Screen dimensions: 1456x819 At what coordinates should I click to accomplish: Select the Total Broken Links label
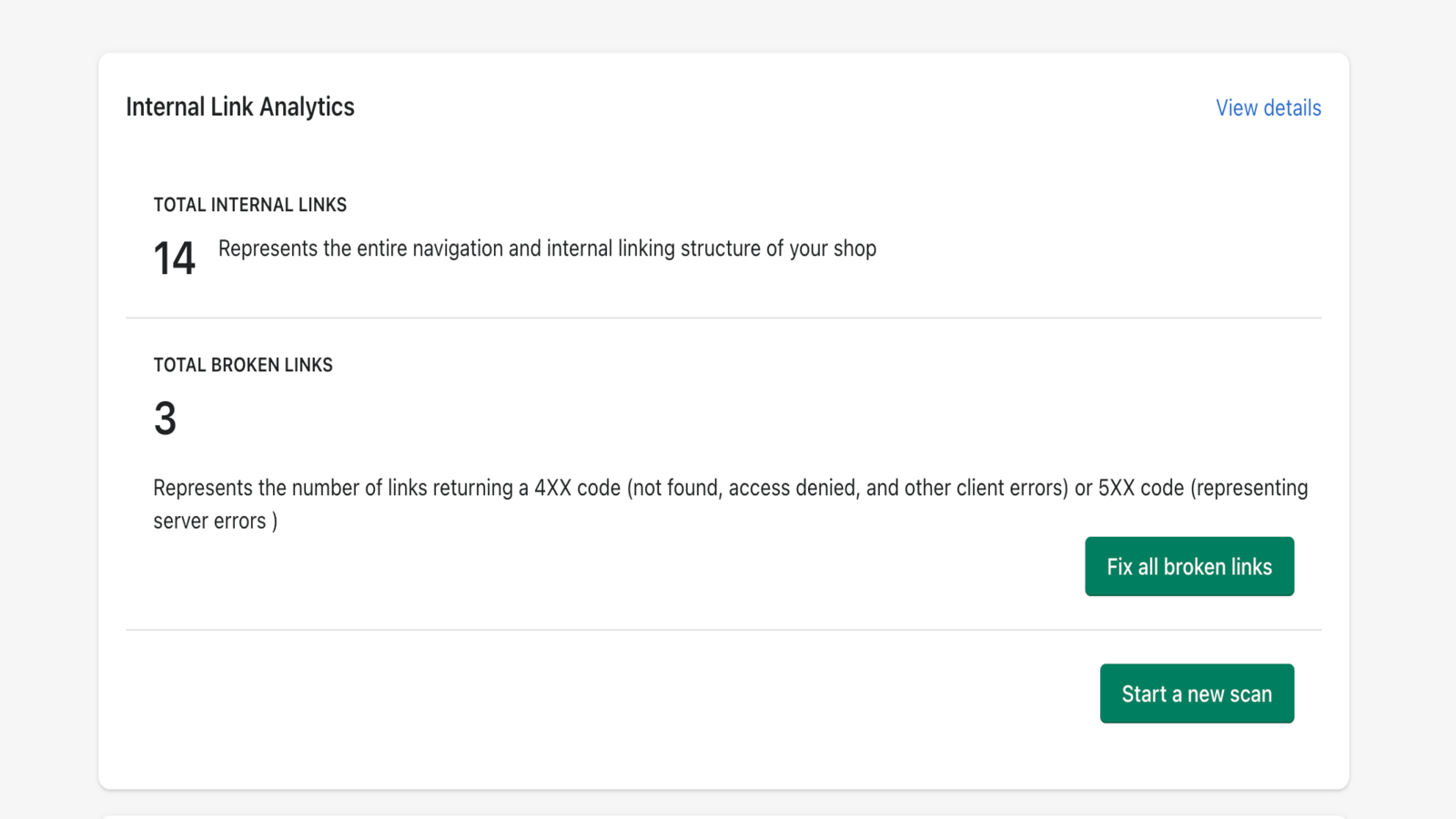[x=243, y=365]
